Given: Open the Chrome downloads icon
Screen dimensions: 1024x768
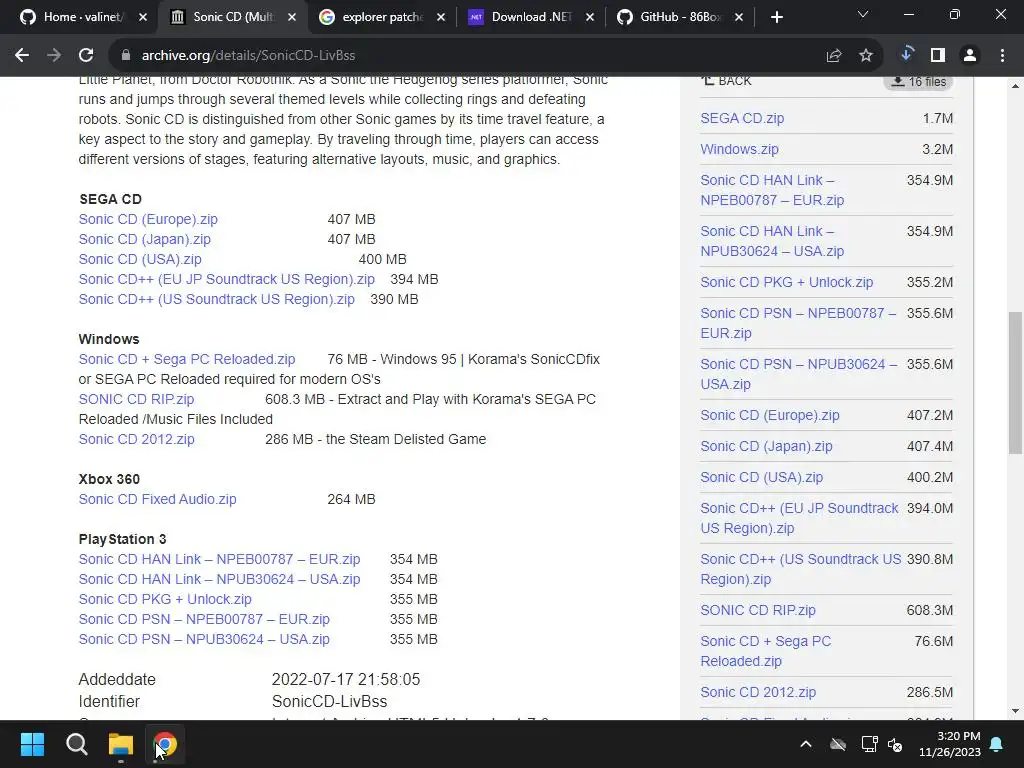Looking at the screenshot, I should point(906,55).
